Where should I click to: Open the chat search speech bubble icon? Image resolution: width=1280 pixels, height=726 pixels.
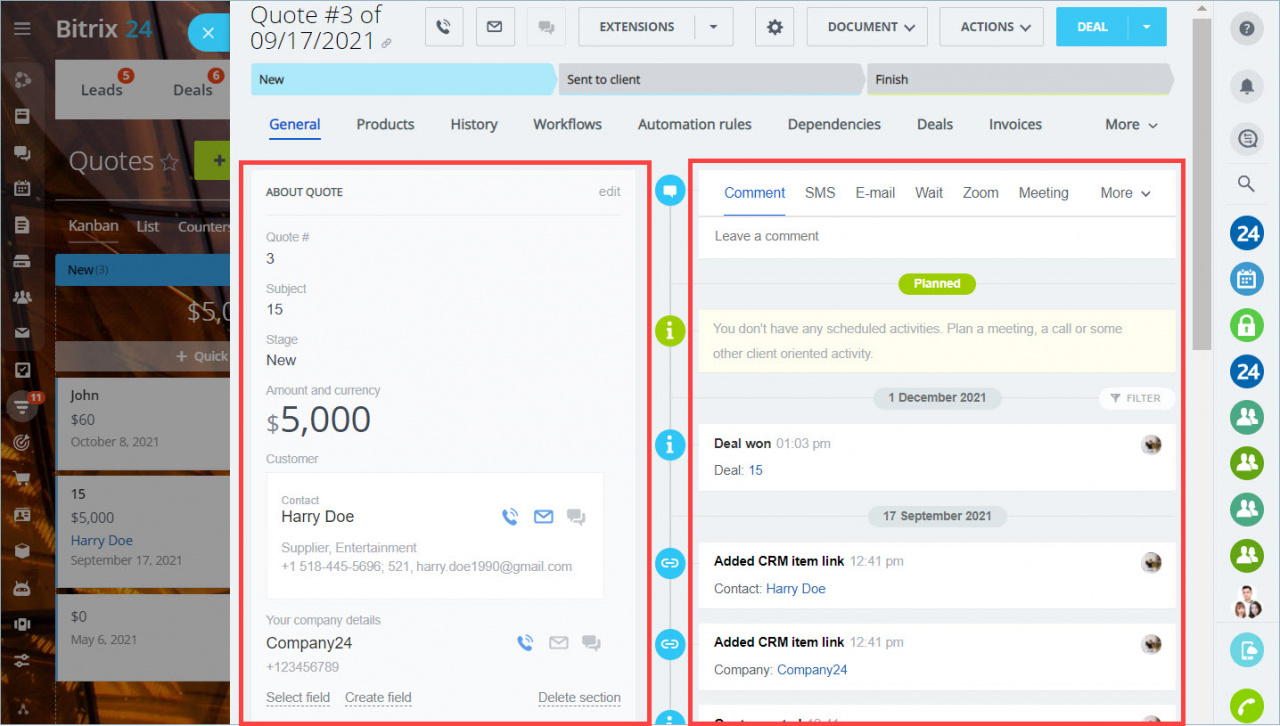tap(1246, 139)
